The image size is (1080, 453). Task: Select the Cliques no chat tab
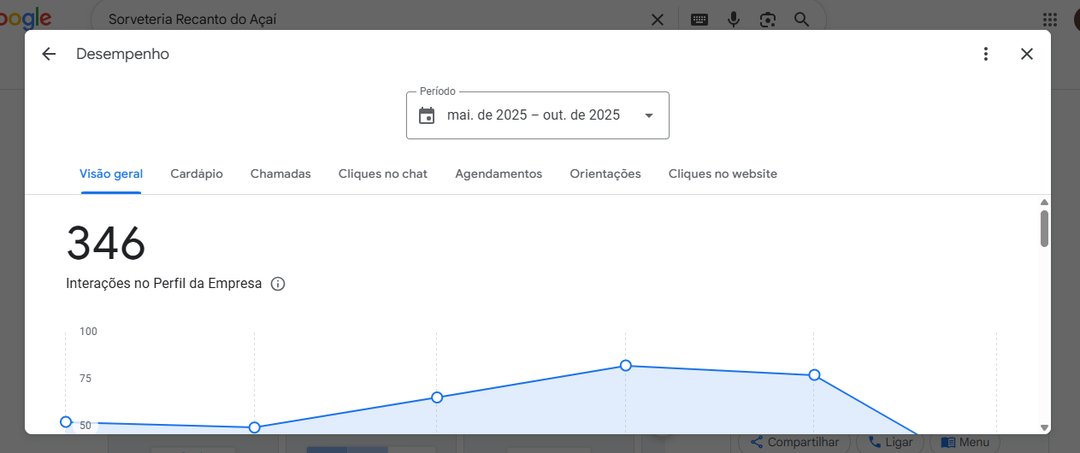[382, 174]
